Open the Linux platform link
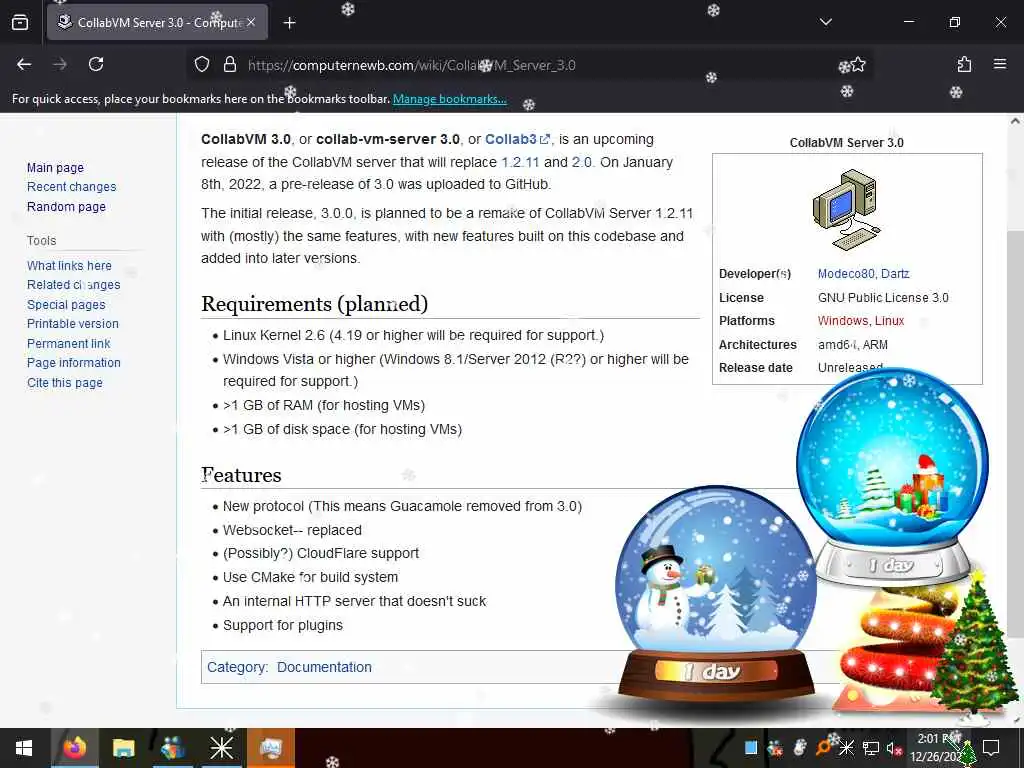Image resolution: width=1024 pixels, height=768 pixels. (x=889, y=321)
